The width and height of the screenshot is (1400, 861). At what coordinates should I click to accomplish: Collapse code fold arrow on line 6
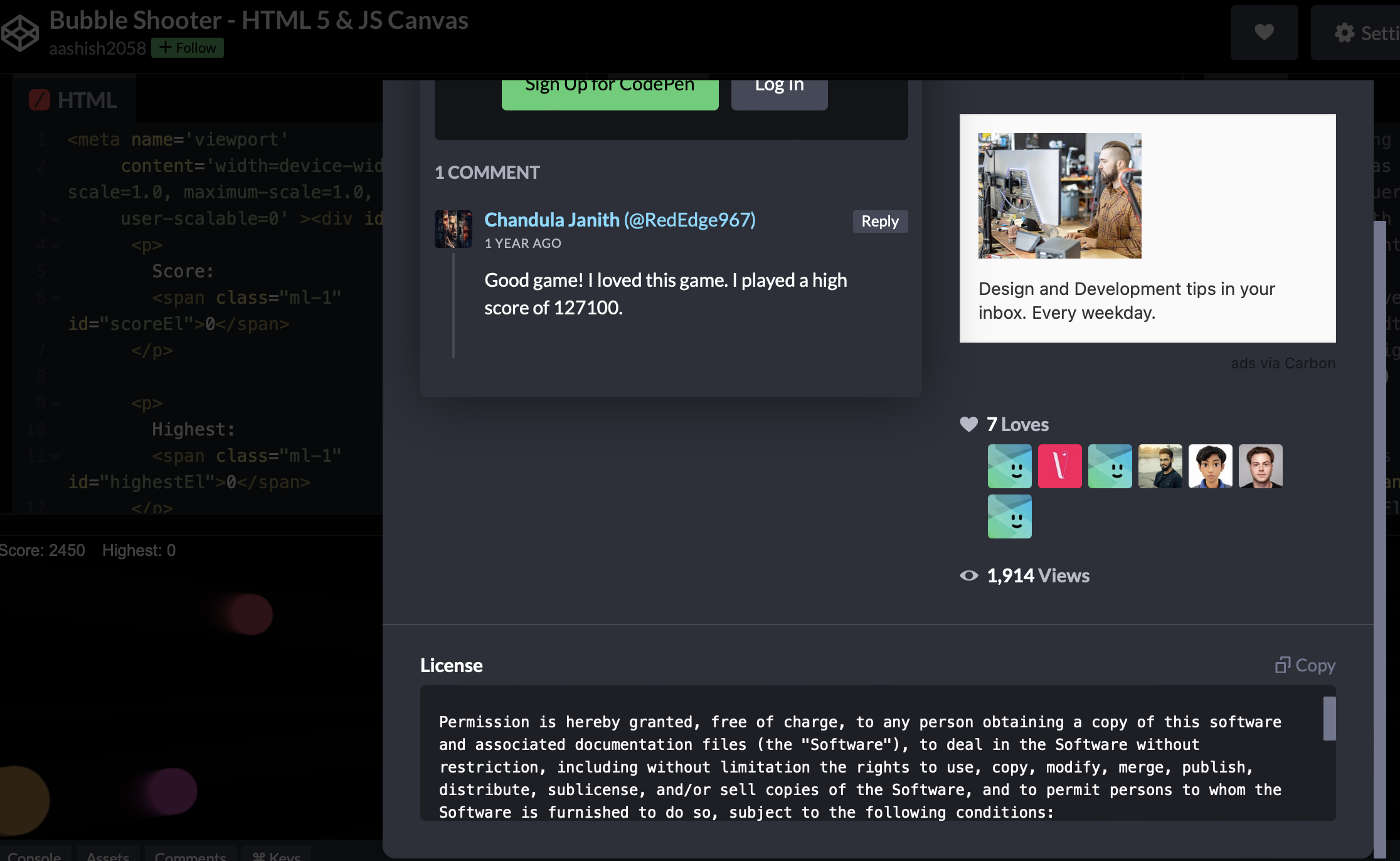[x=56, y=299]
